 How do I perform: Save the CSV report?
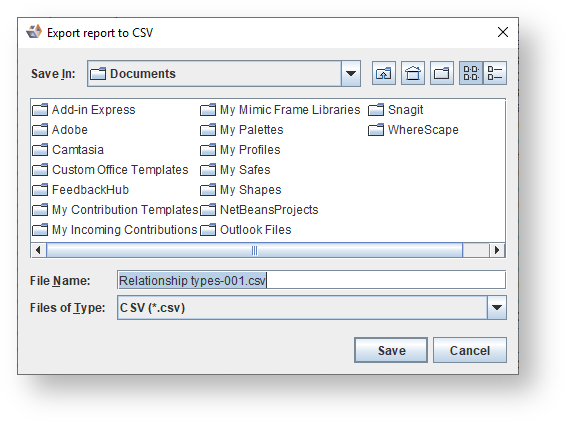coord(391,350)
